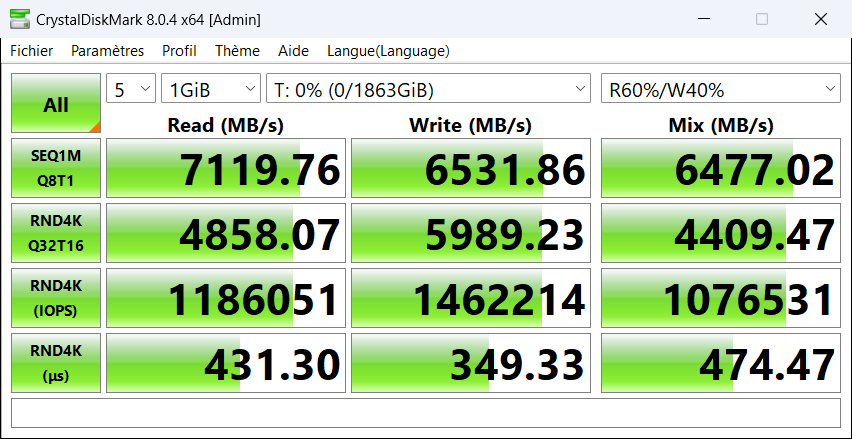Start all benchmarks with the All button
The image size is (852, 439).
coord(56,104)
